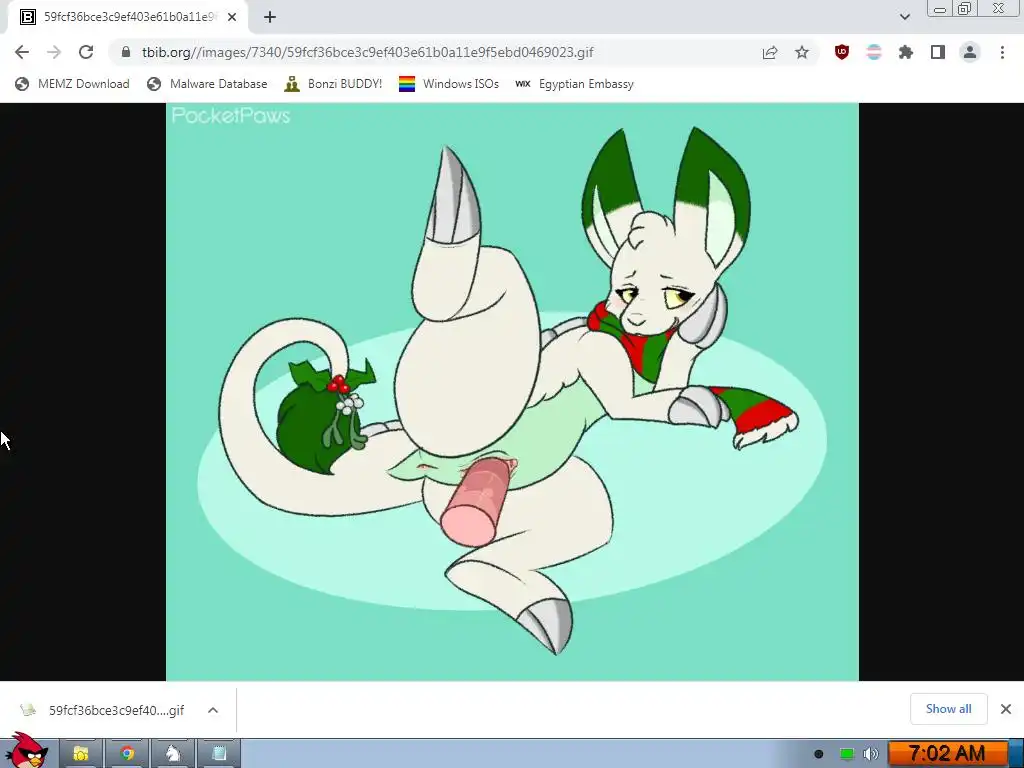1024x768 pixels.
Task: Close the 59fcf36bce3c9ef403e61b0a11e9 tab
Action: tap(232, 17)
